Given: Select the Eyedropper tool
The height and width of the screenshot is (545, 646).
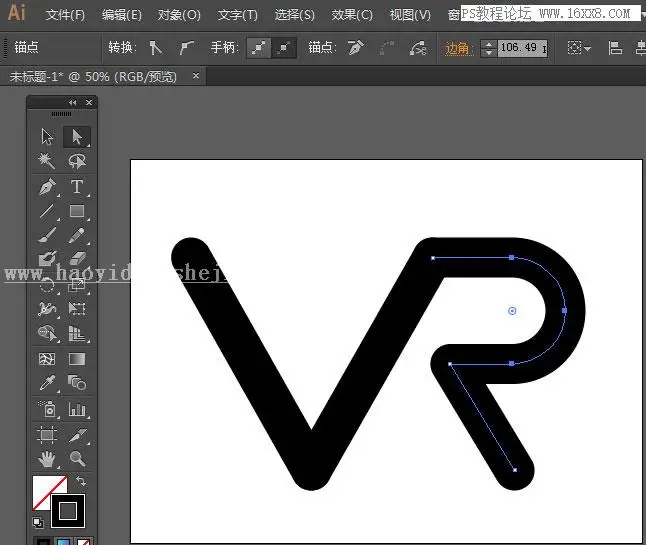Looking at the screenshot, I should 47,383.
